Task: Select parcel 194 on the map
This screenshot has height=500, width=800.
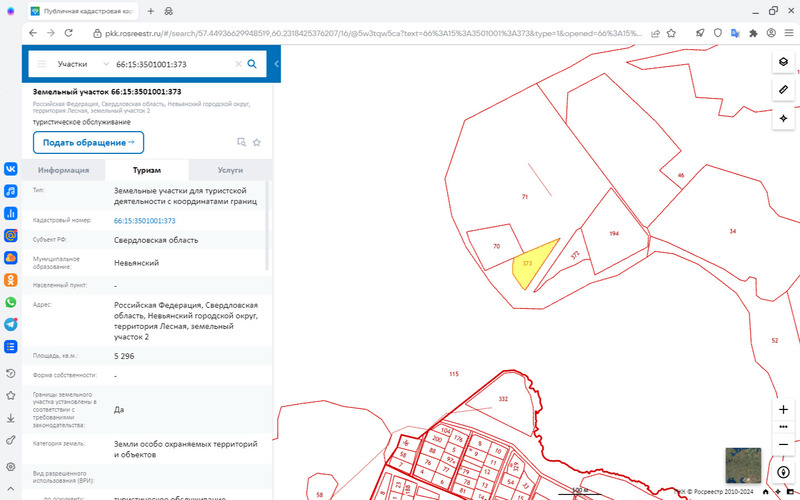Action: click(x=614, y=233)
